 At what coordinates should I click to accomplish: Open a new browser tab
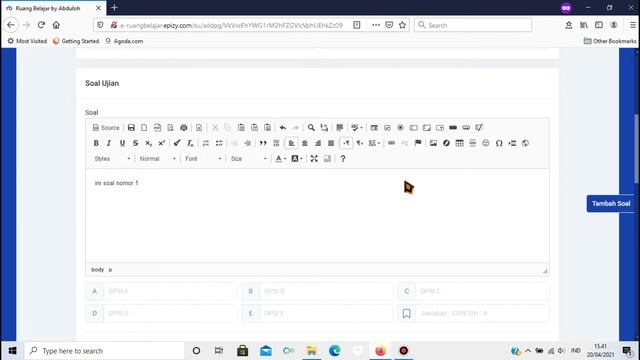[x=114, y=8]
